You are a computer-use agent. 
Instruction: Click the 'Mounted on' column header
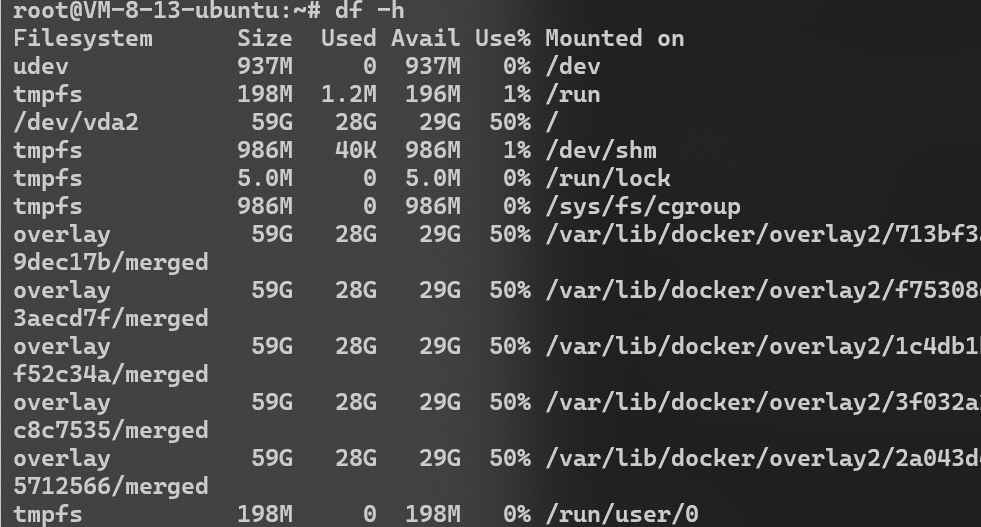614,39
